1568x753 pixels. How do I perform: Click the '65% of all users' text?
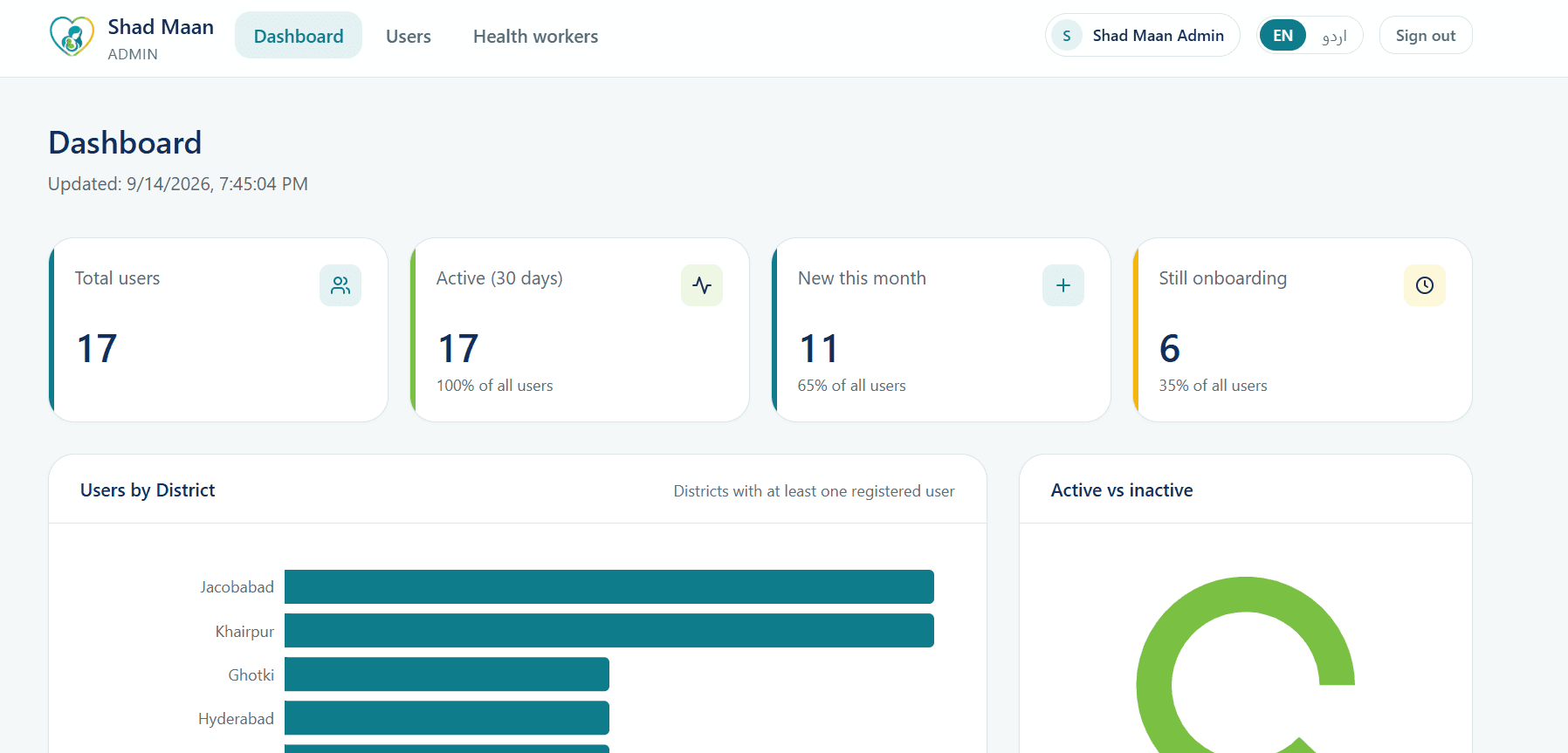[852, 386]
